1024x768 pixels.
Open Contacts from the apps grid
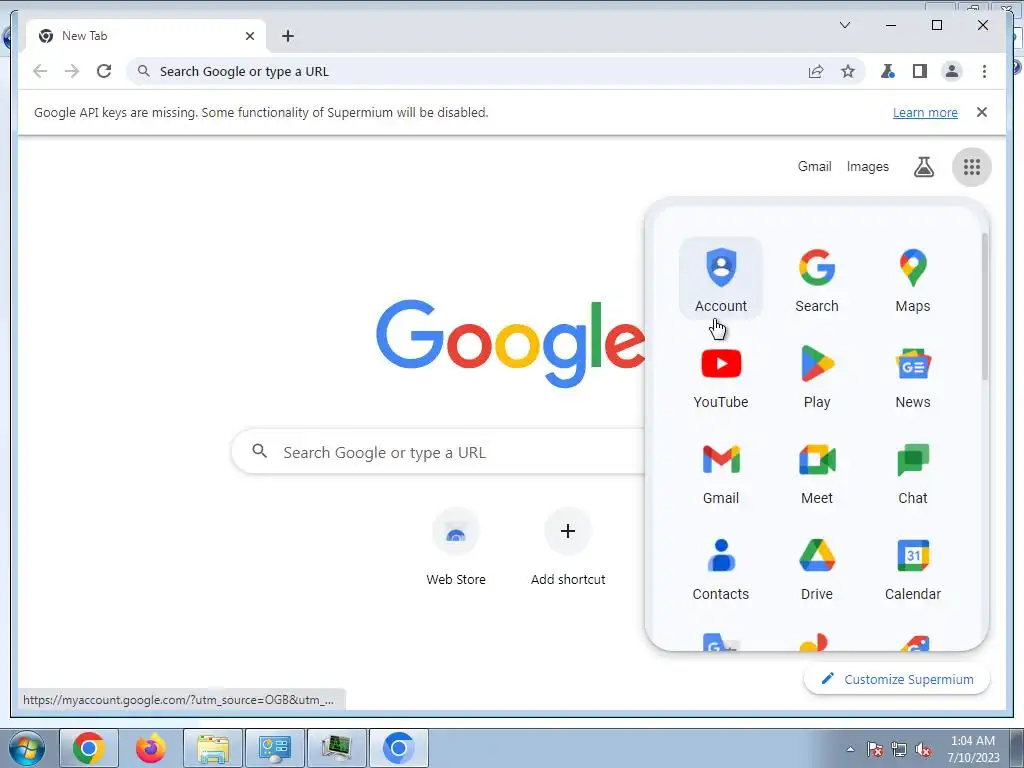[x=720, y=568]
